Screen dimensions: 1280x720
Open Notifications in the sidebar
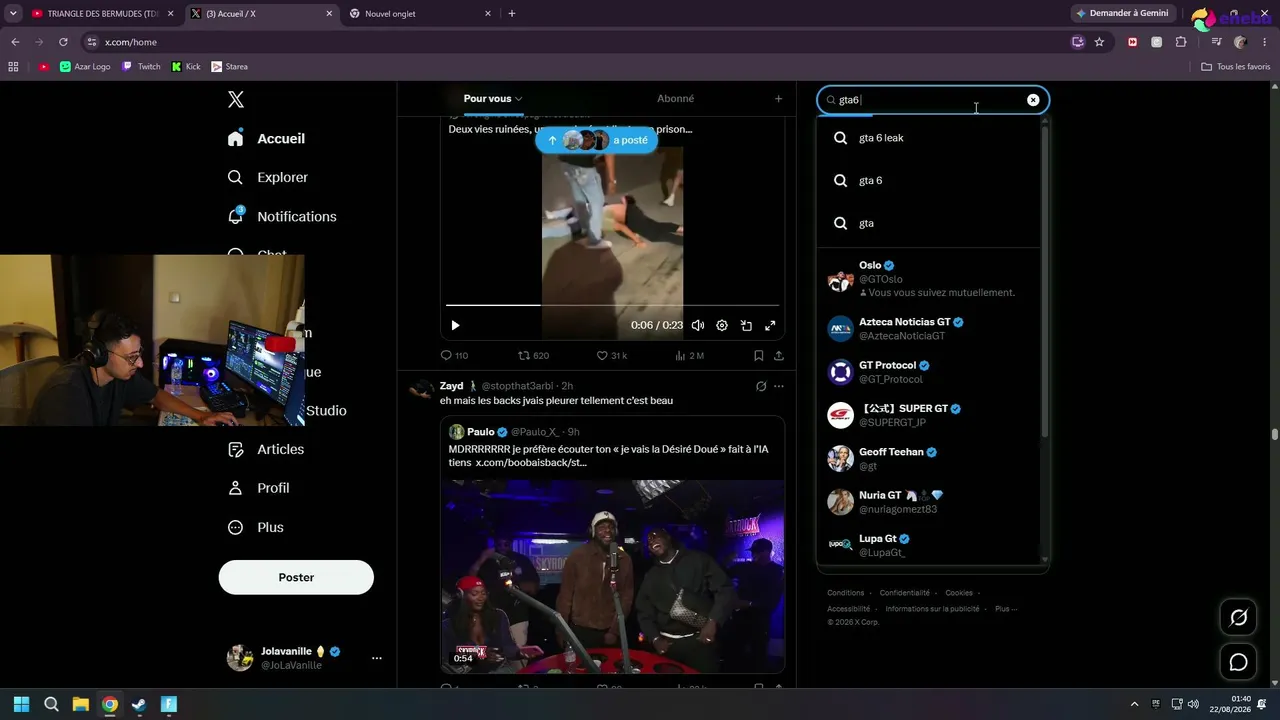281,216
